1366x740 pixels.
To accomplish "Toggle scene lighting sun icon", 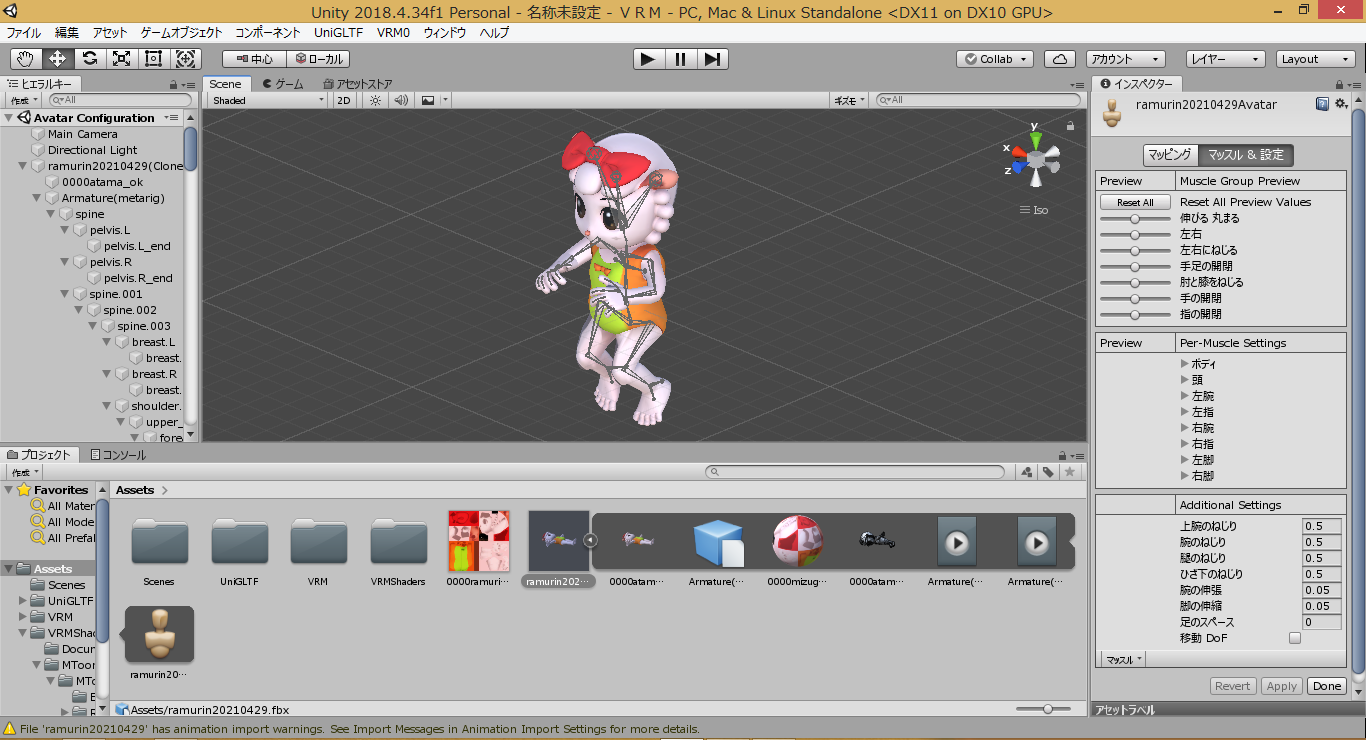I will (375, 100).
